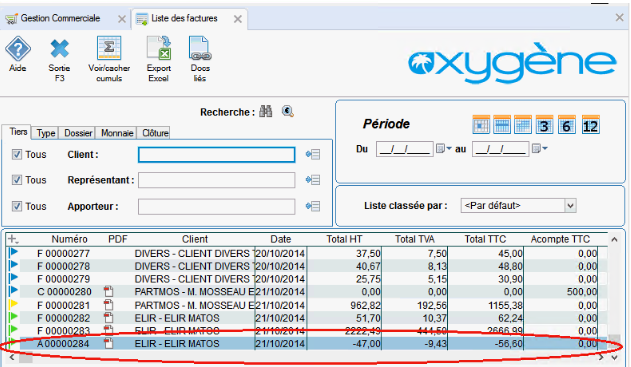
Task: Switch to the Gestion Commerciale tab
Action: pos(60,18)
